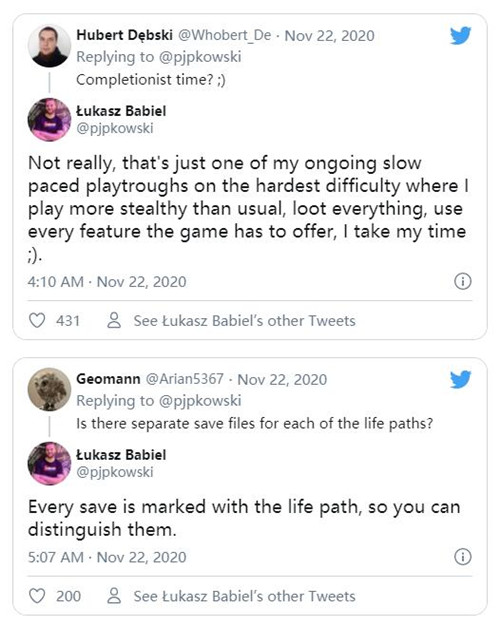Click Twitter bird logo in first tweet
500x626 pixels.
460,36
